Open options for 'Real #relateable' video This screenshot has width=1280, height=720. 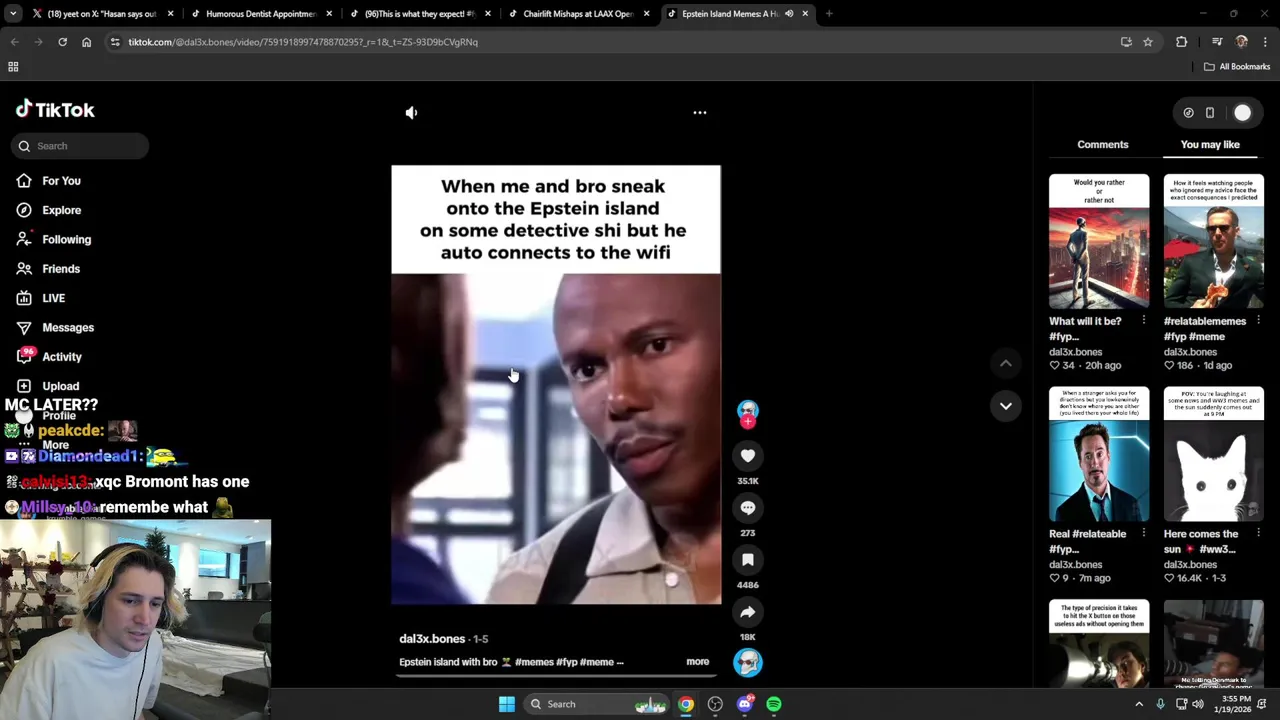point(1144,534)
